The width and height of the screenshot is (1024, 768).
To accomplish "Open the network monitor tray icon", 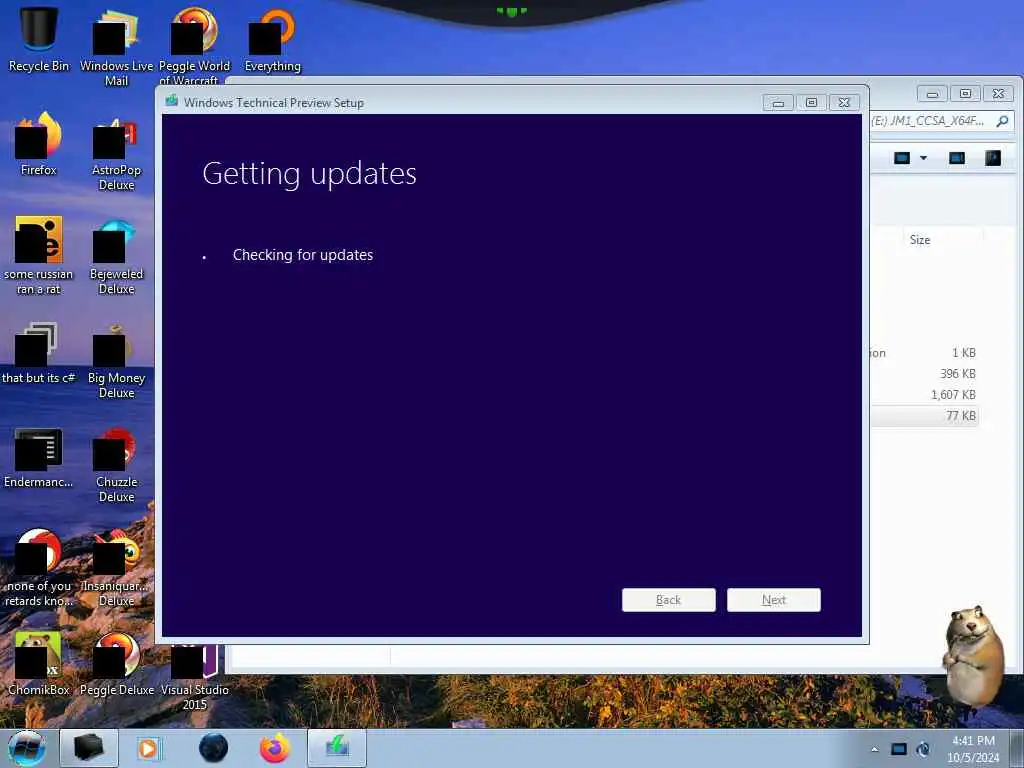I will point(899,749).
